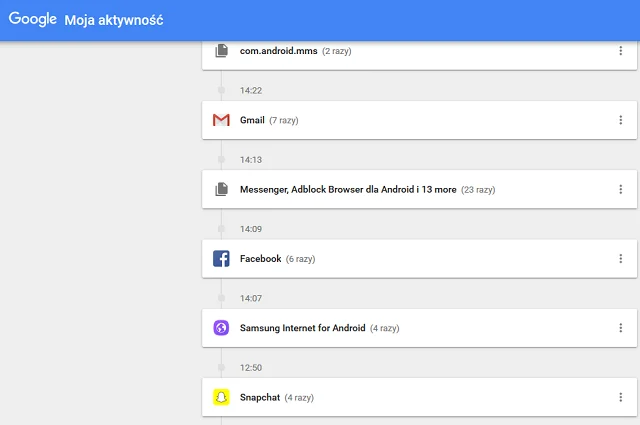Open more options for Gmail entry
This screenshot has width=640, height=425.
tap(620, 120)
